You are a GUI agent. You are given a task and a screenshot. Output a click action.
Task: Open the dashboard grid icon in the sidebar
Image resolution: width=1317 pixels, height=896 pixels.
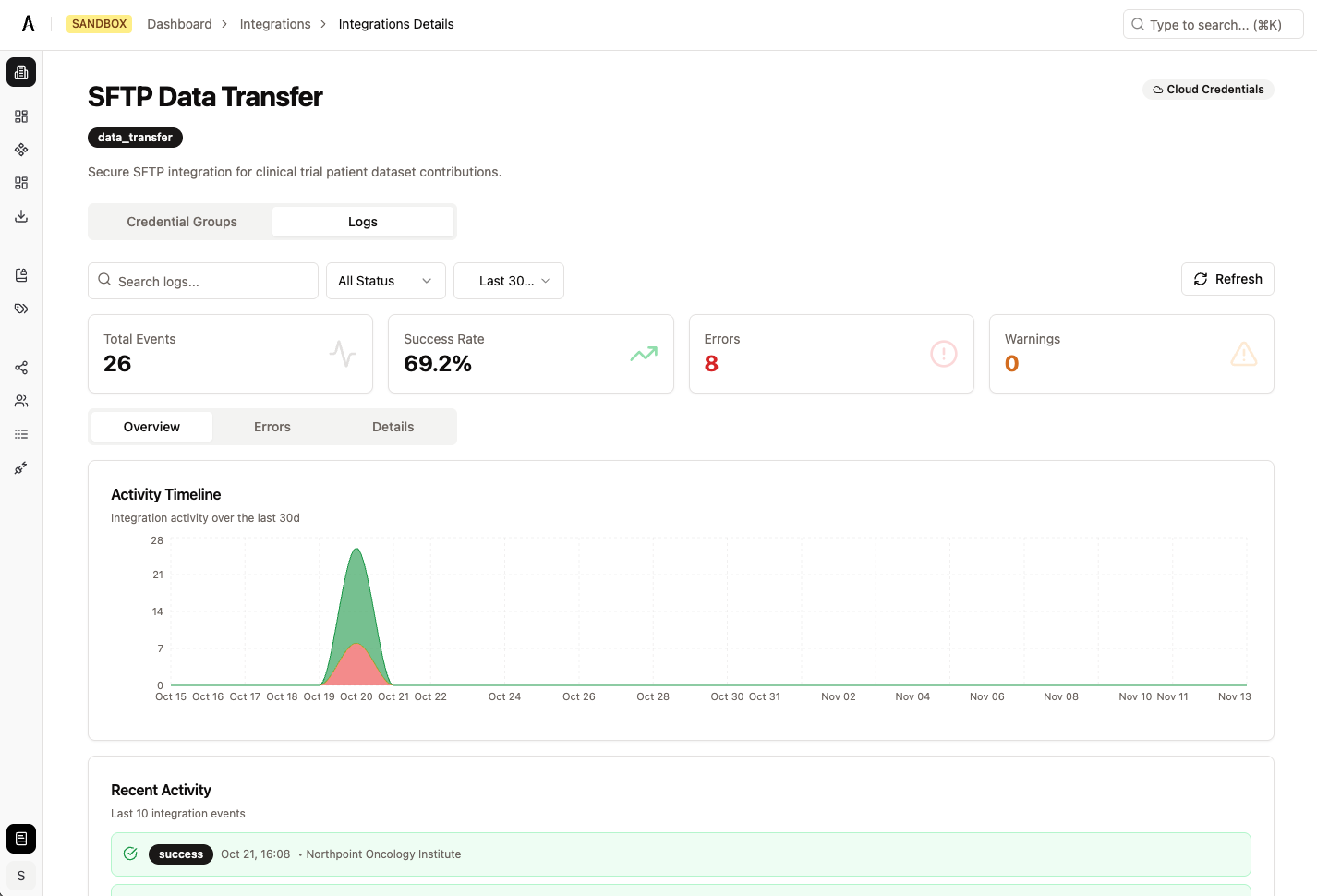click(20, 116)
